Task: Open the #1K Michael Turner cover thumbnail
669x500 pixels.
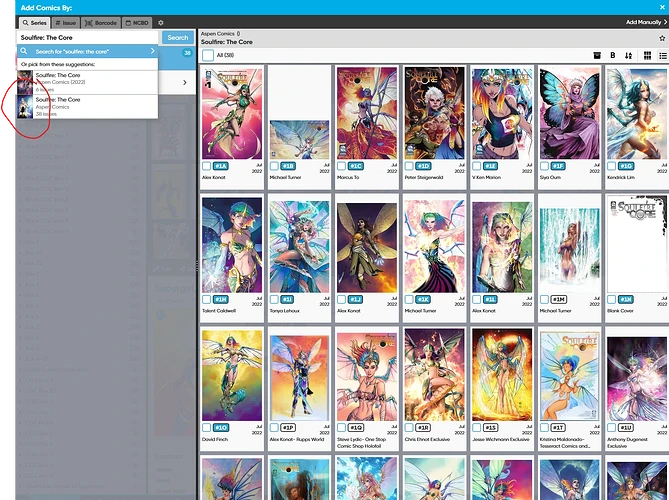Action: coord(434,247)
